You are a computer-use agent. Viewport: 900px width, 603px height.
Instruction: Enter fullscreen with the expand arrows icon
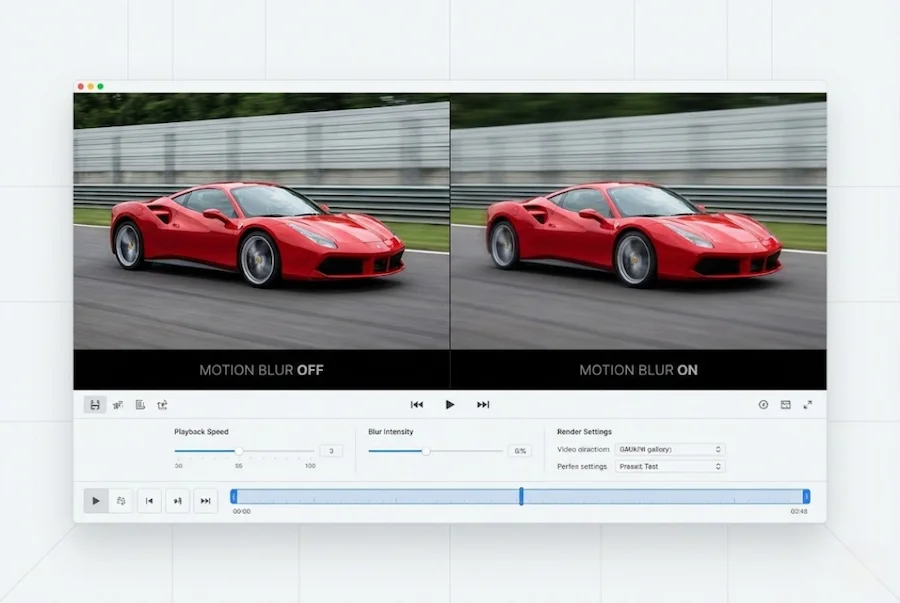click(807, 405)
